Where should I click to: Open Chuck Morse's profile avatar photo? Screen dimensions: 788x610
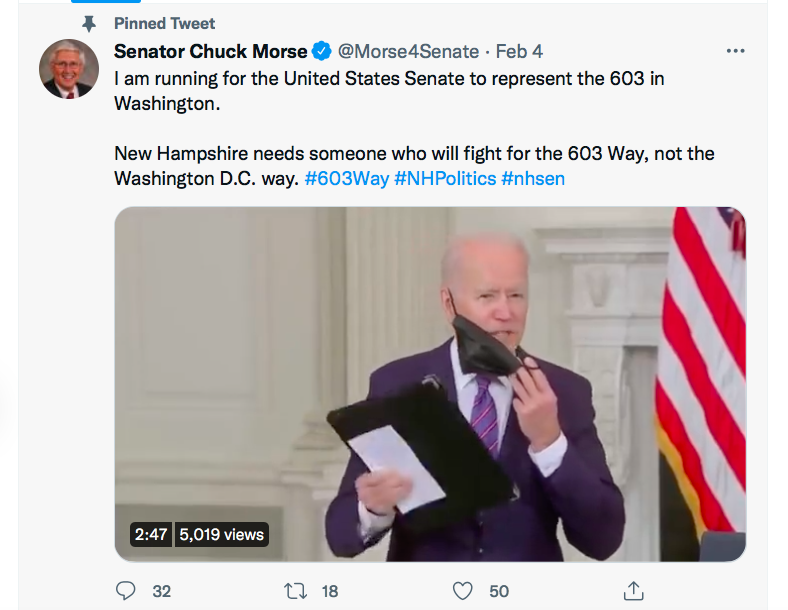(69, 69)
